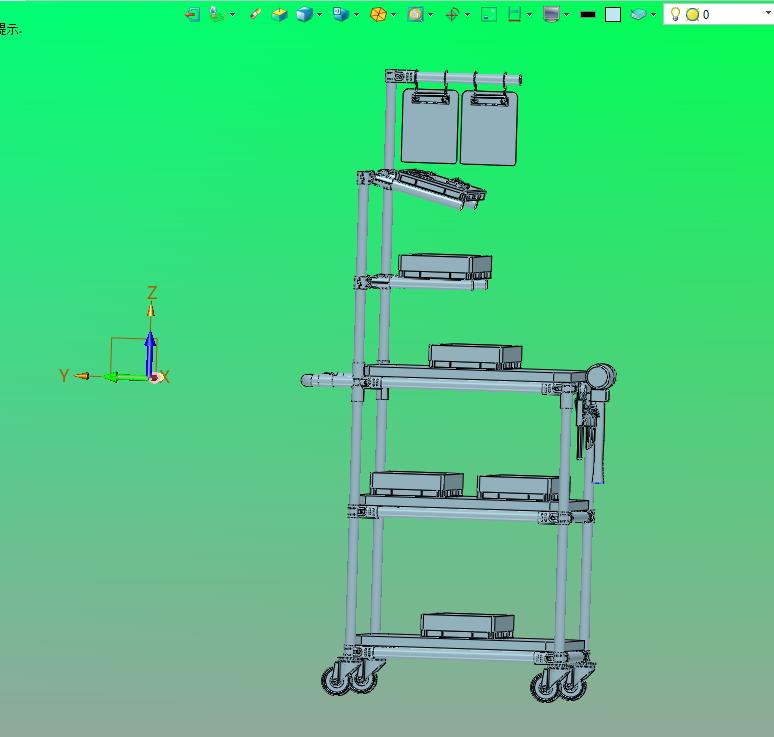Click the orange polygon mesh icon

[x=378, y=14]
